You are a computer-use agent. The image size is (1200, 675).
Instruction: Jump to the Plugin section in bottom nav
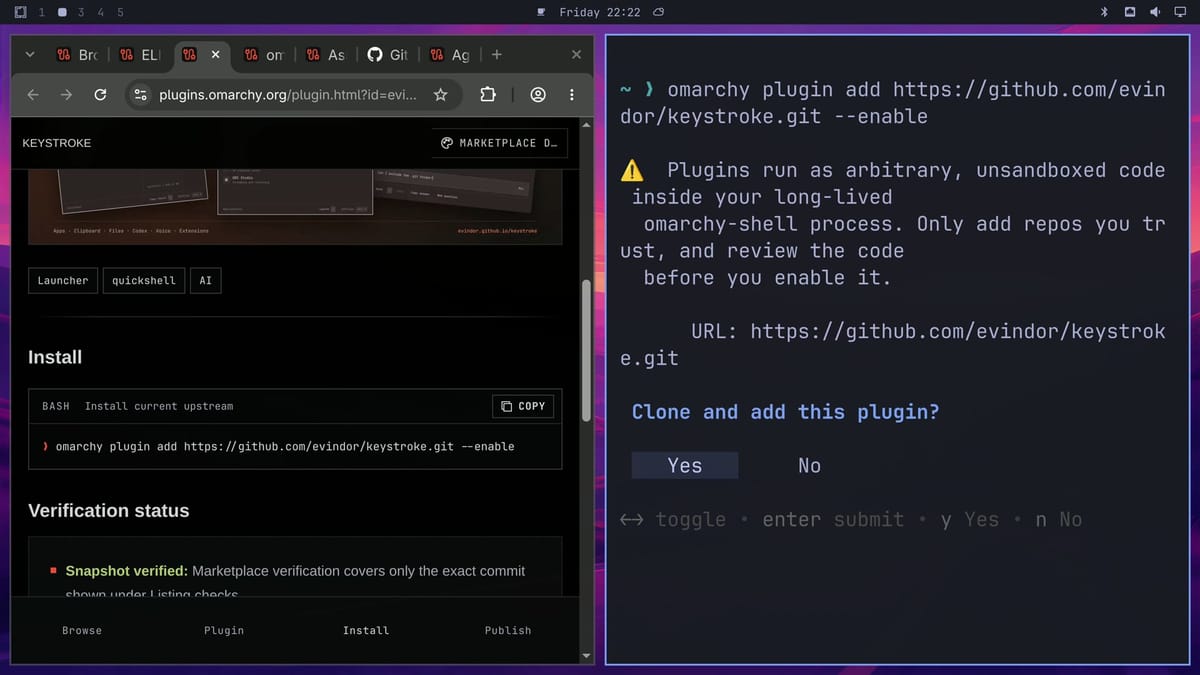(x=224, y=630)
